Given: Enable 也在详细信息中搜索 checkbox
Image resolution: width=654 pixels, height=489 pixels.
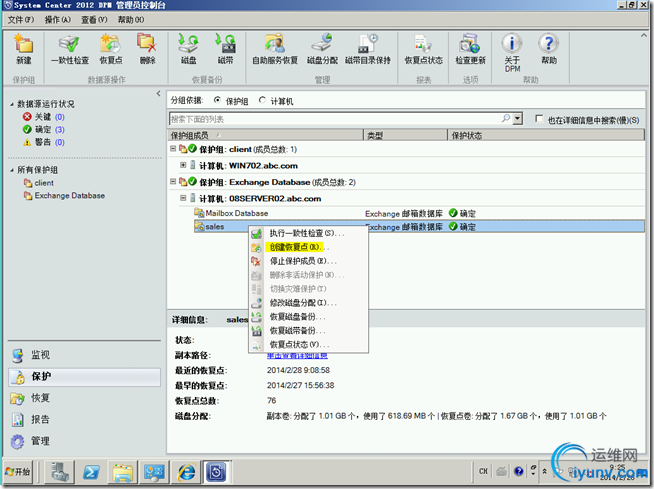Looking at the screenshot, I should (539, 119).
